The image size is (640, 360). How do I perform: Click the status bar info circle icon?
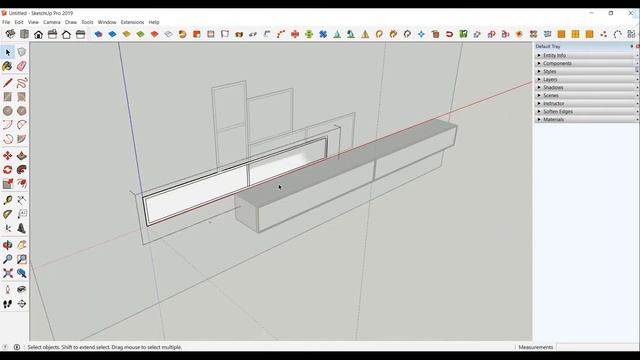coord(17,347)
